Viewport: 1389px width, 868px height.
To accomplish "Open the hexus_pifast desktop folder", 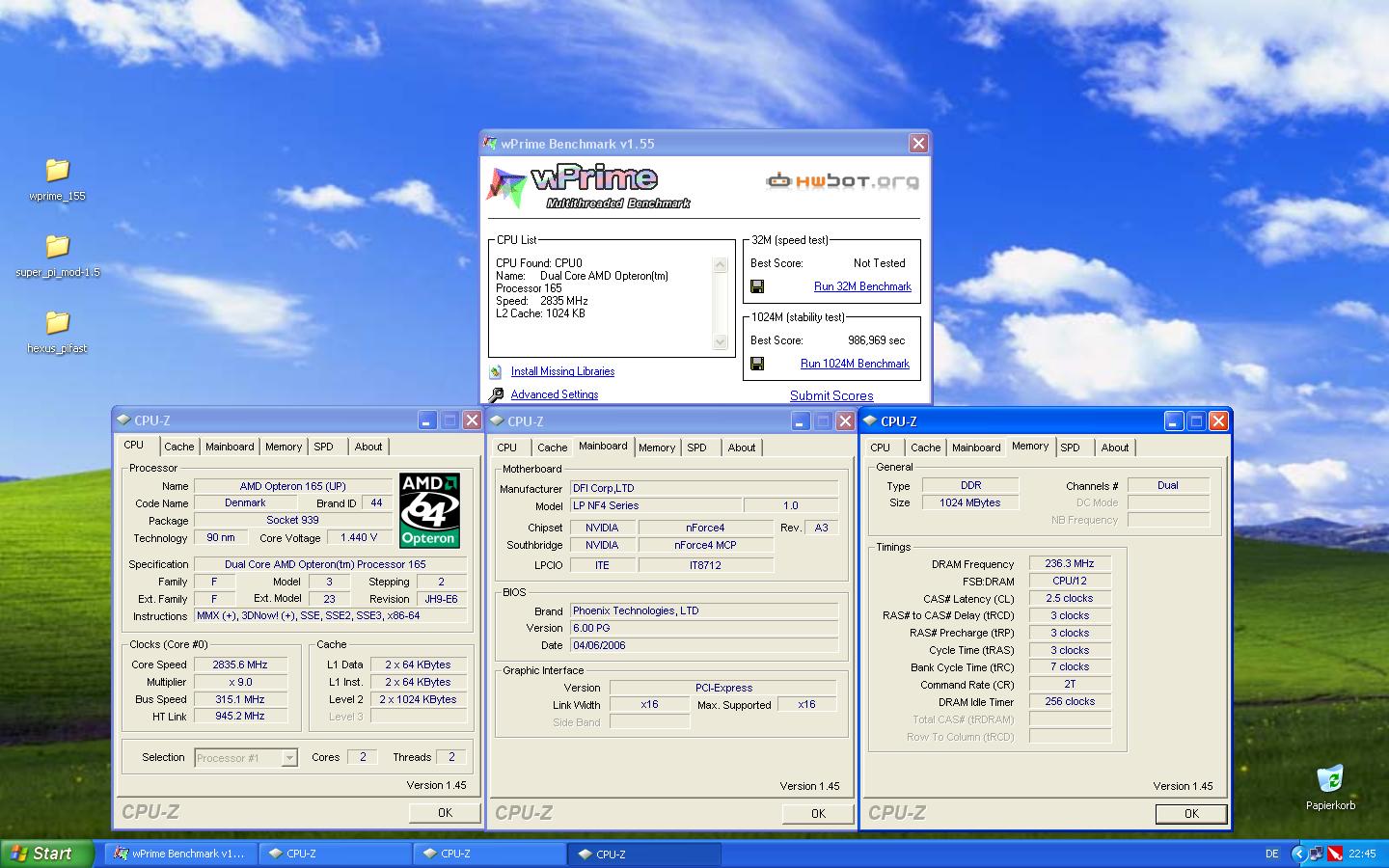I will [57, 332].
